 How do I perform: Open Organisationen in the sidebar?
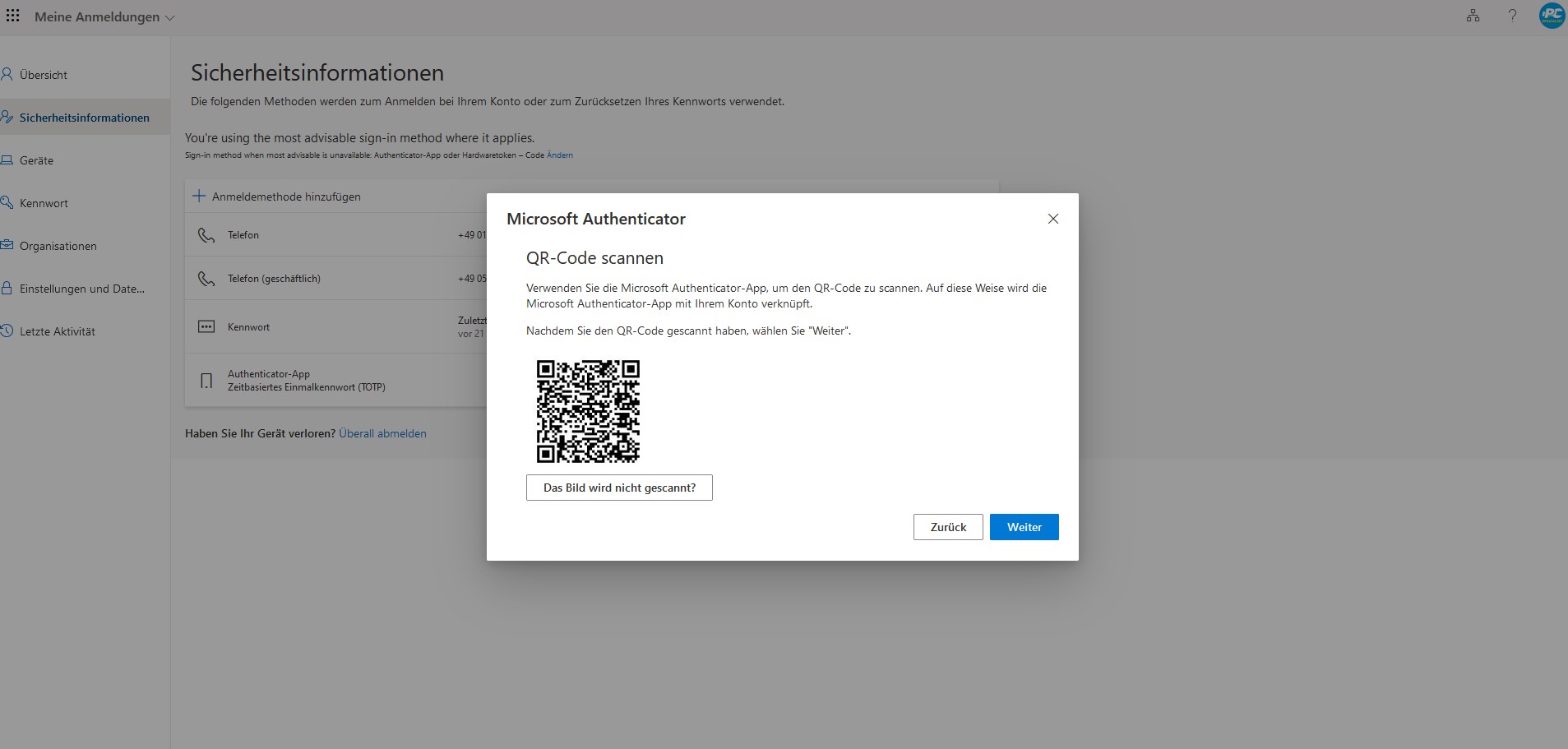(x=58, y=246)
